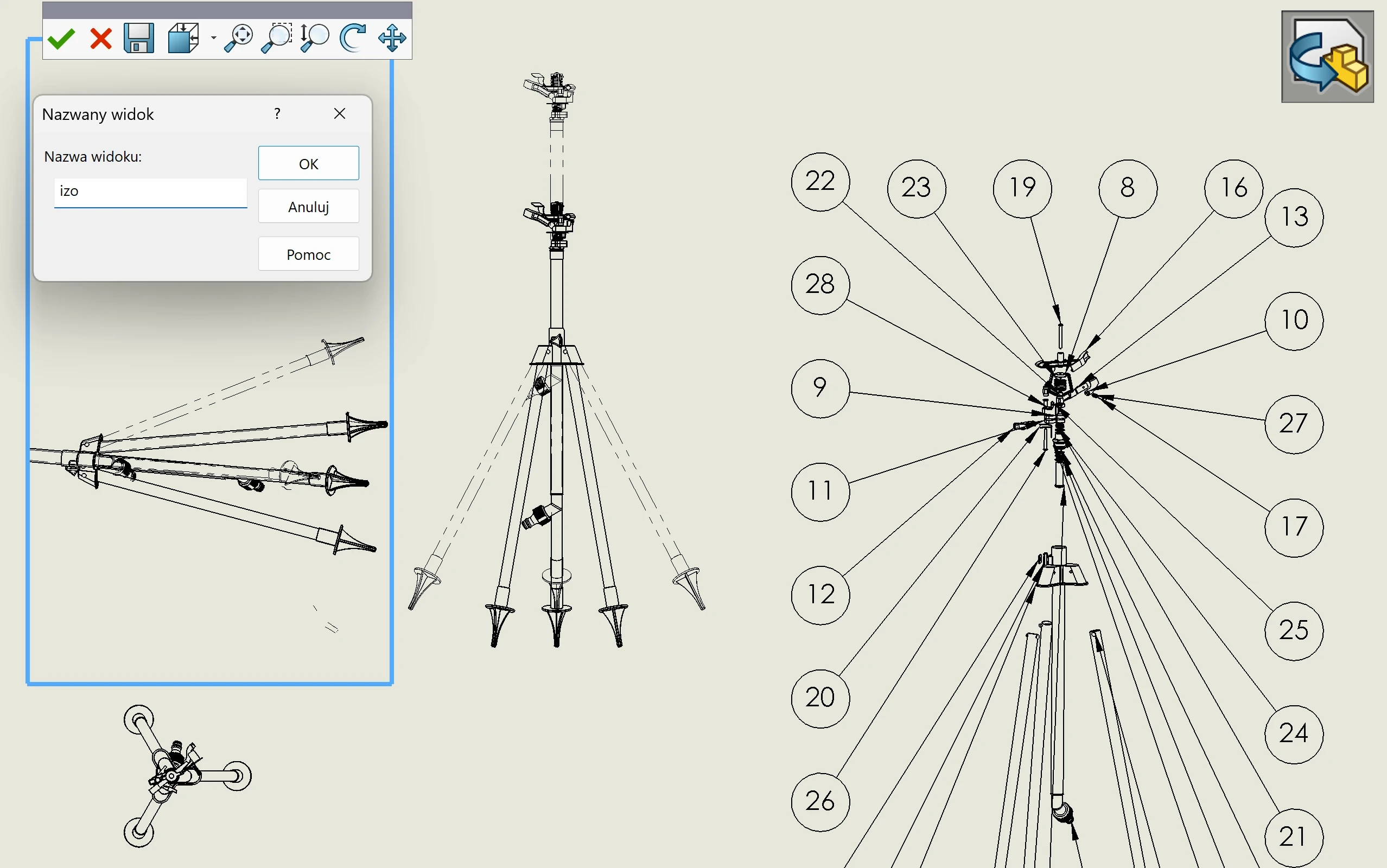Select balloon number 27

pos(1294,424)
